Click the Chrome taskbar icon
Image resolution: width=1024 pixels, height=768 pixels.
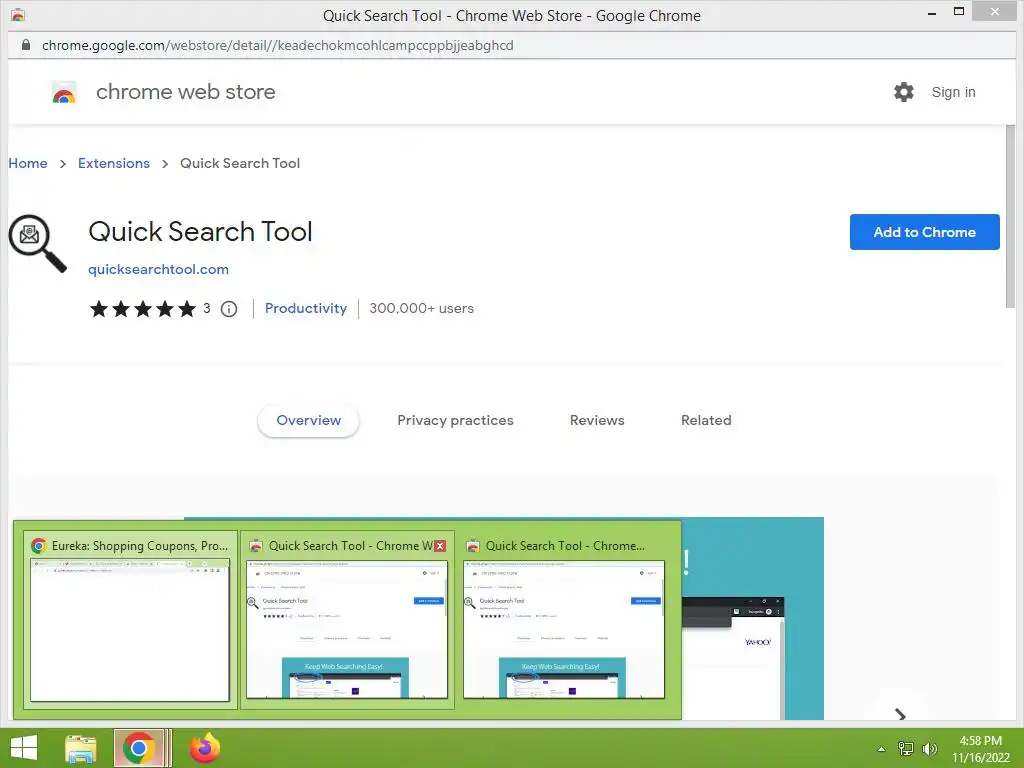pyautogui.click(x=138, y=748)
